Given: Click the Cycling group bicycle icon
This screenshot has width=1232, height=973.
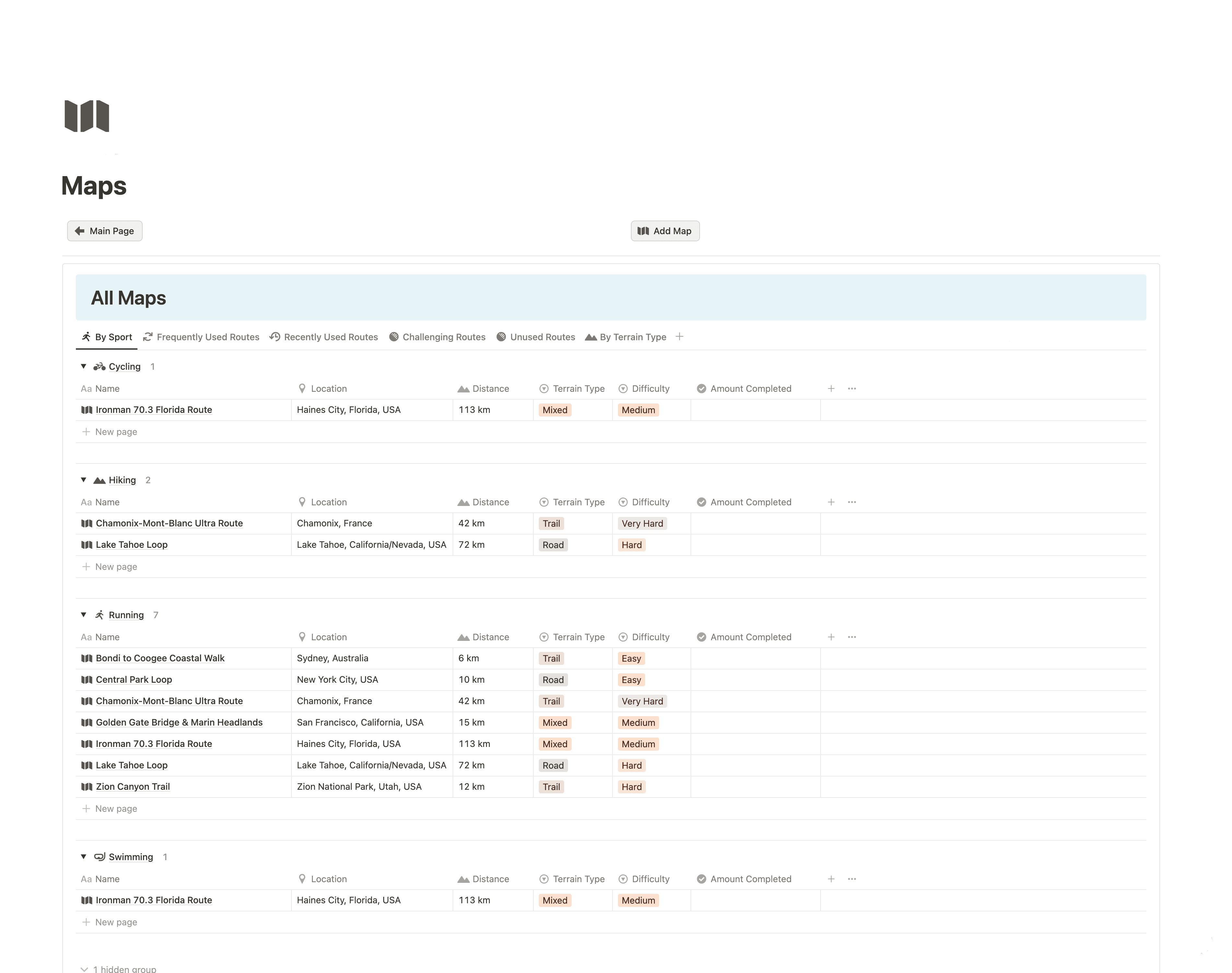Looking at the screenshot, I should click(x=100, y=367).
